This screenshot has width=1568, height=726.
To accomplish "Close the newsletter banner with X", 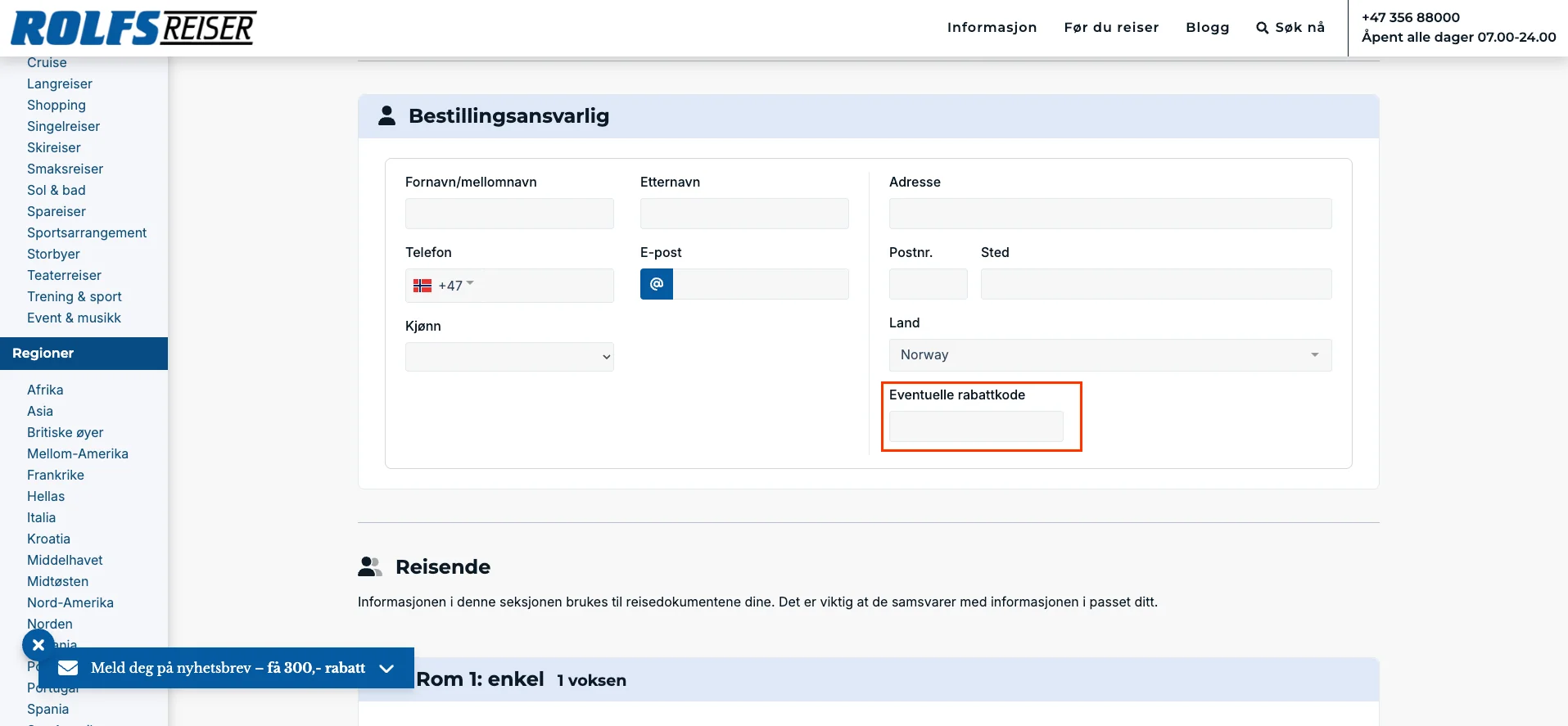I will tap(38, 645).
